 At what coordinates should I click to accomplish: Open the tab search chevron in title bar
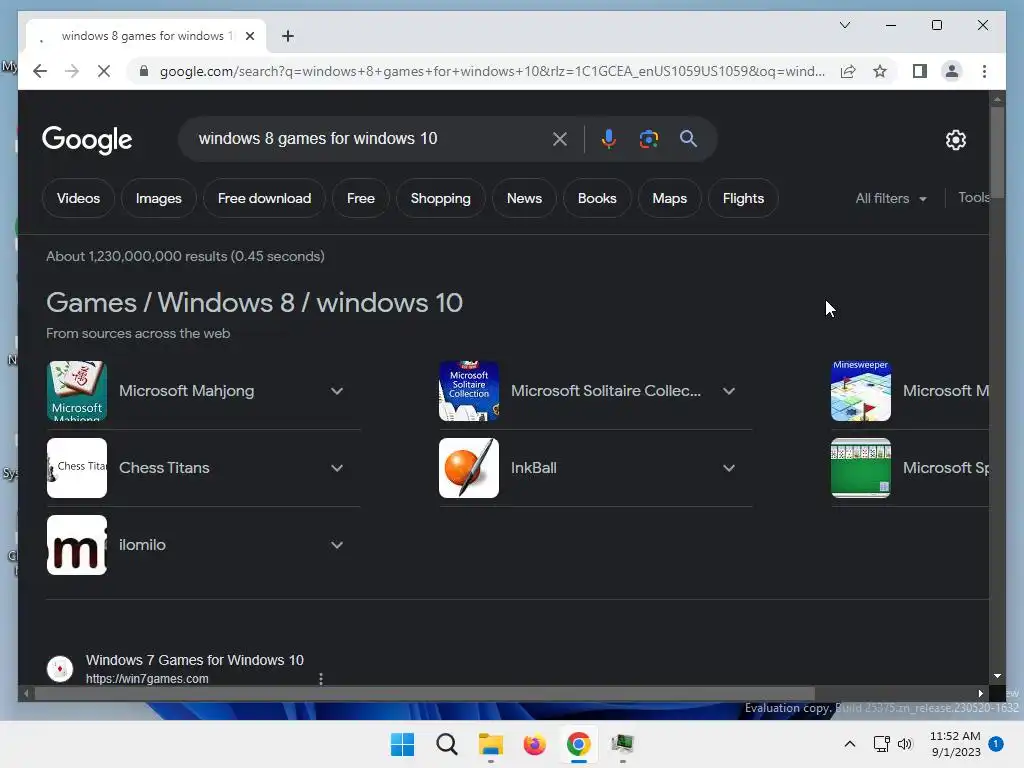(x=844, y=25)
